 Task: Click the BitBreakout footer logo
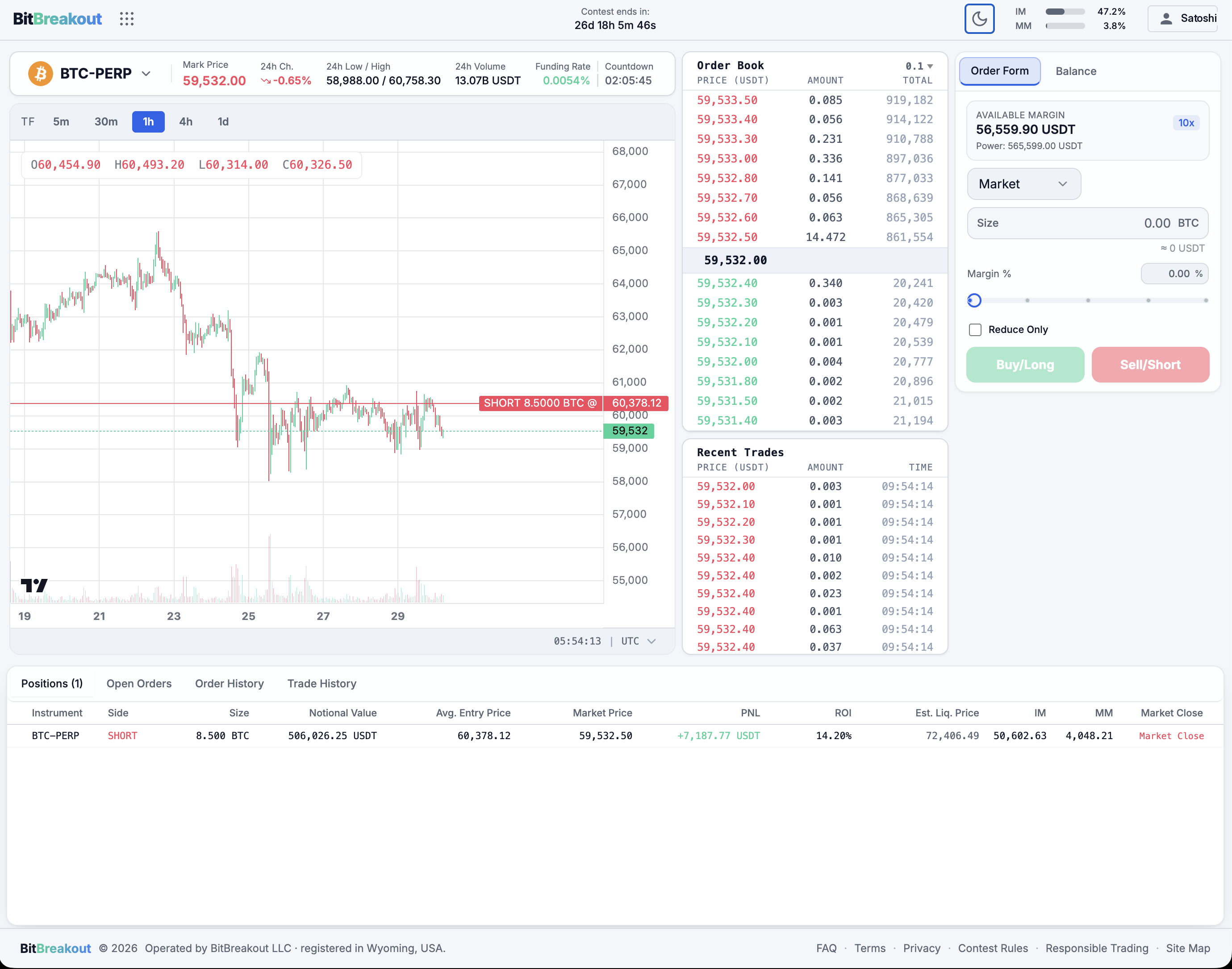tap(55, 948)
